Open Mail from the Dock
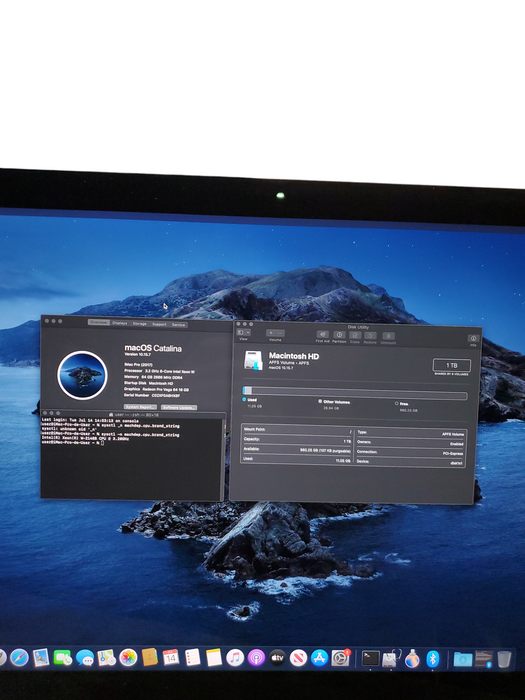The width and height of the screenshot is (525, 700). click(x=41, y=658)
